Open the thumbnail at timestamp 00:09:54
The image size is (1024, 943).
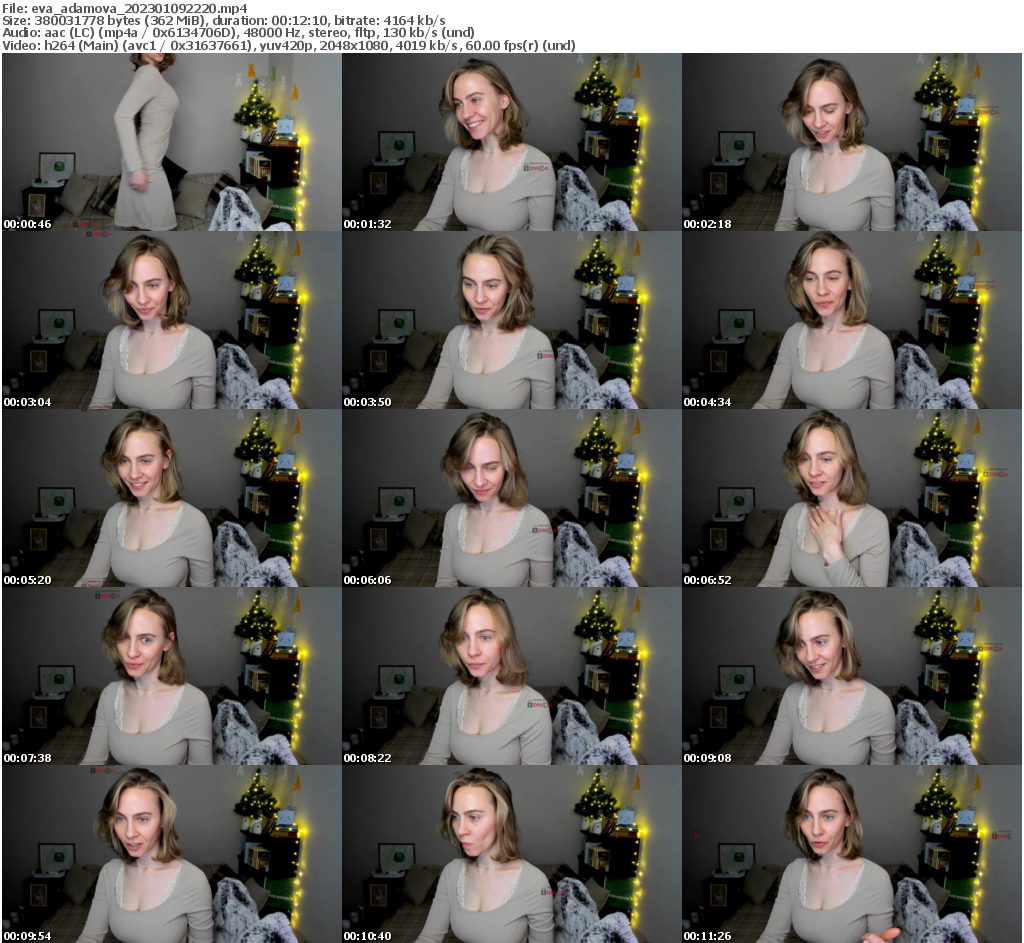(170, 854)
